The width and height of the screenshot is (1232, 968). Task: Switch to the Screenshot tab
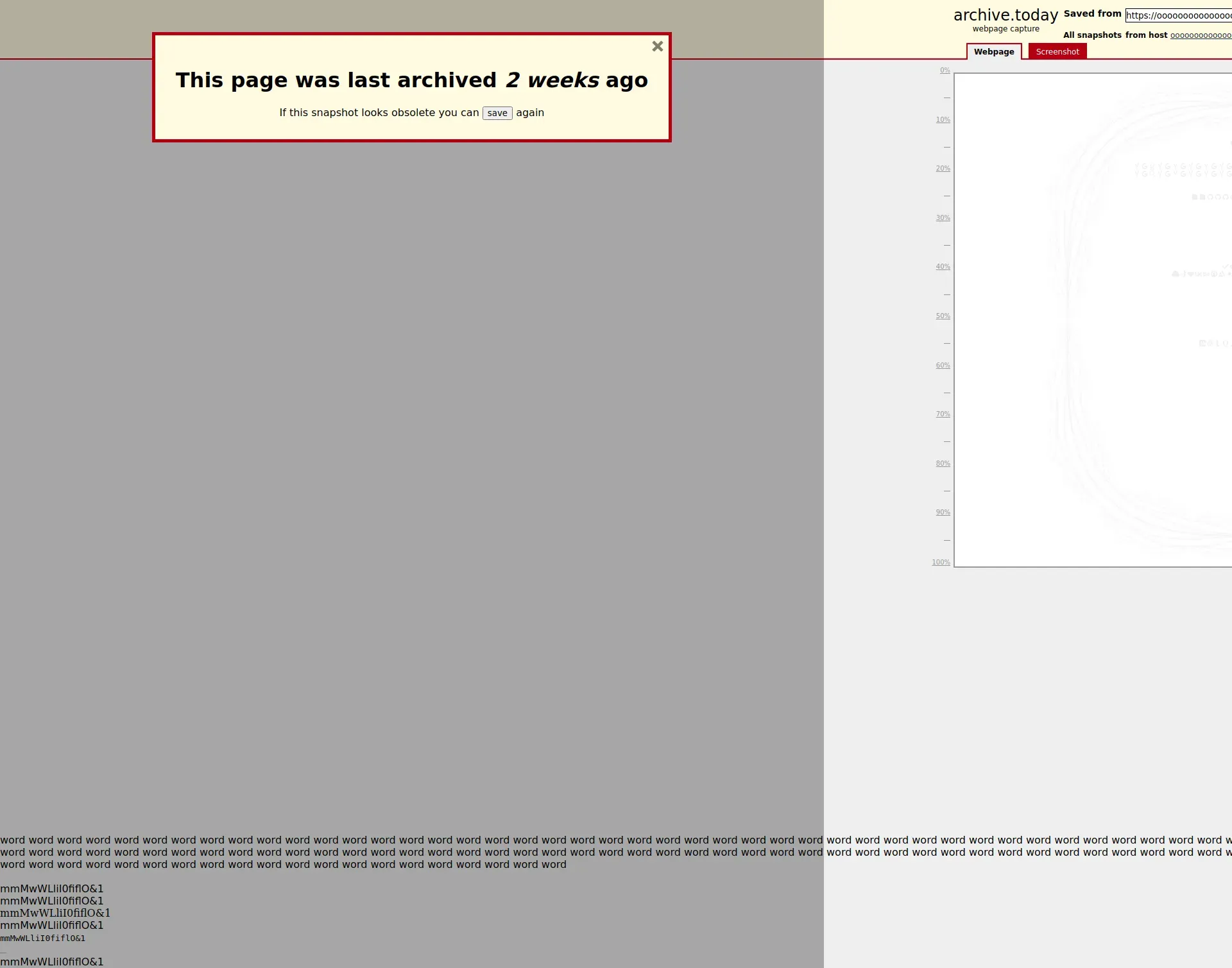click(1057, 52)
